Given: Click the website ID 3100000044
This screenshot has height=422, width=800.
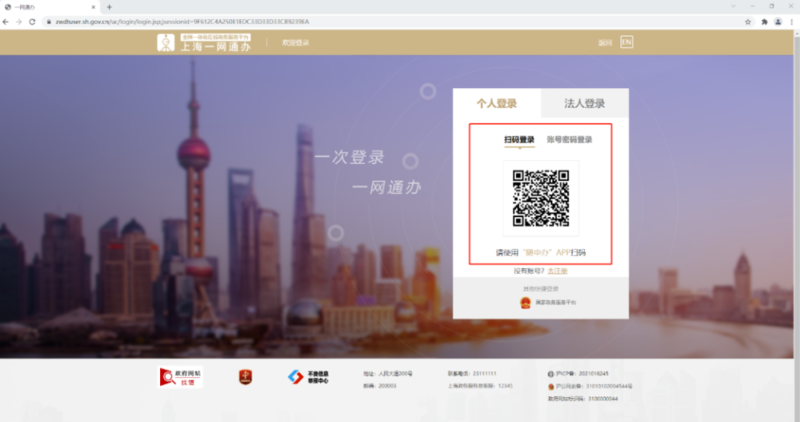Looking at the screenshot, I should [x=603, y=399].
